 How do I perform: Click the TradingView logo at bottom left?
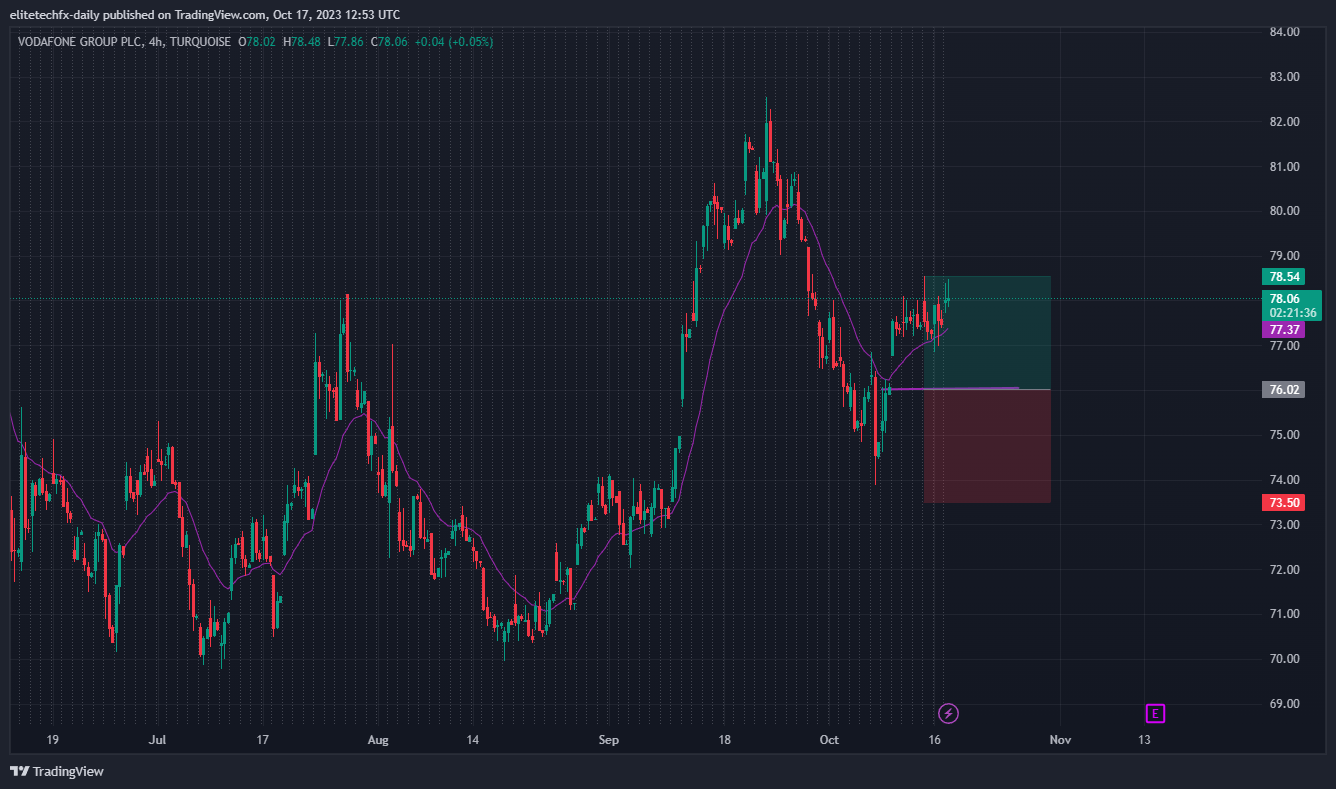click(57, 771)
